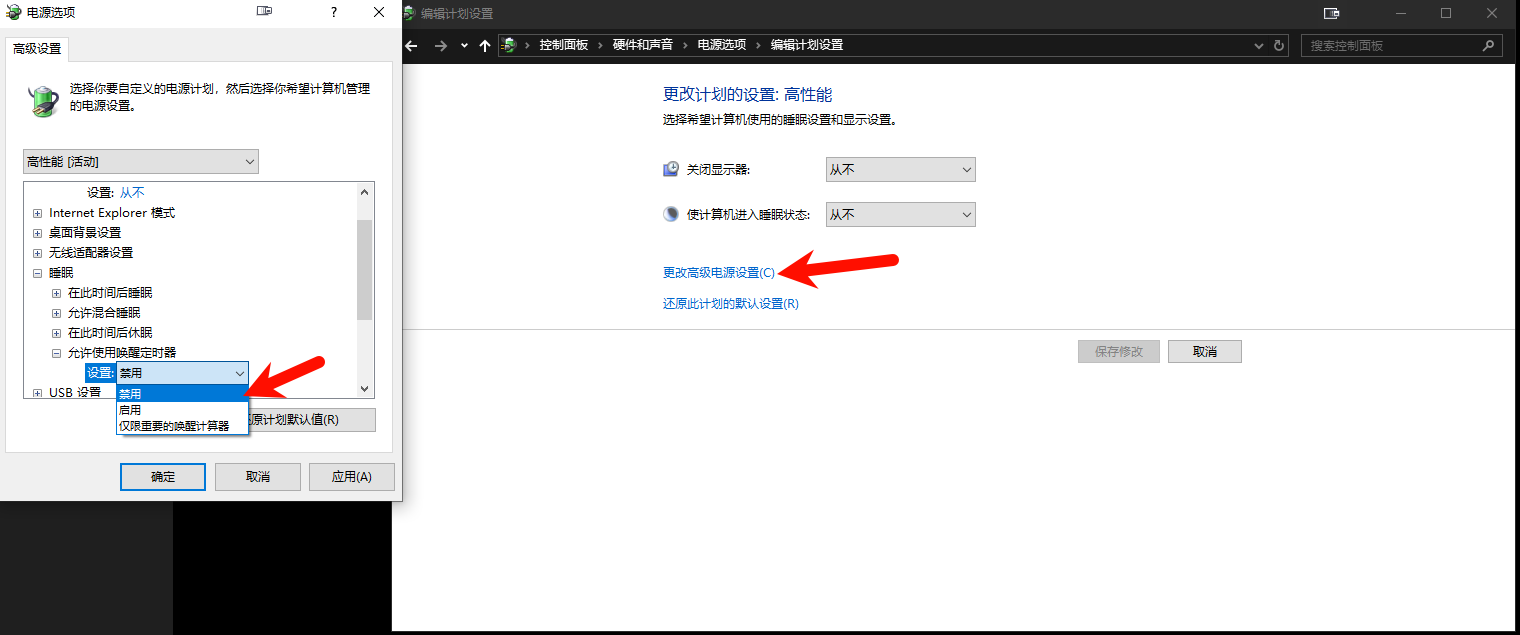Open the 关闭显示器 dropdown
The image size is (1520, 635).
tap(900, 170)
